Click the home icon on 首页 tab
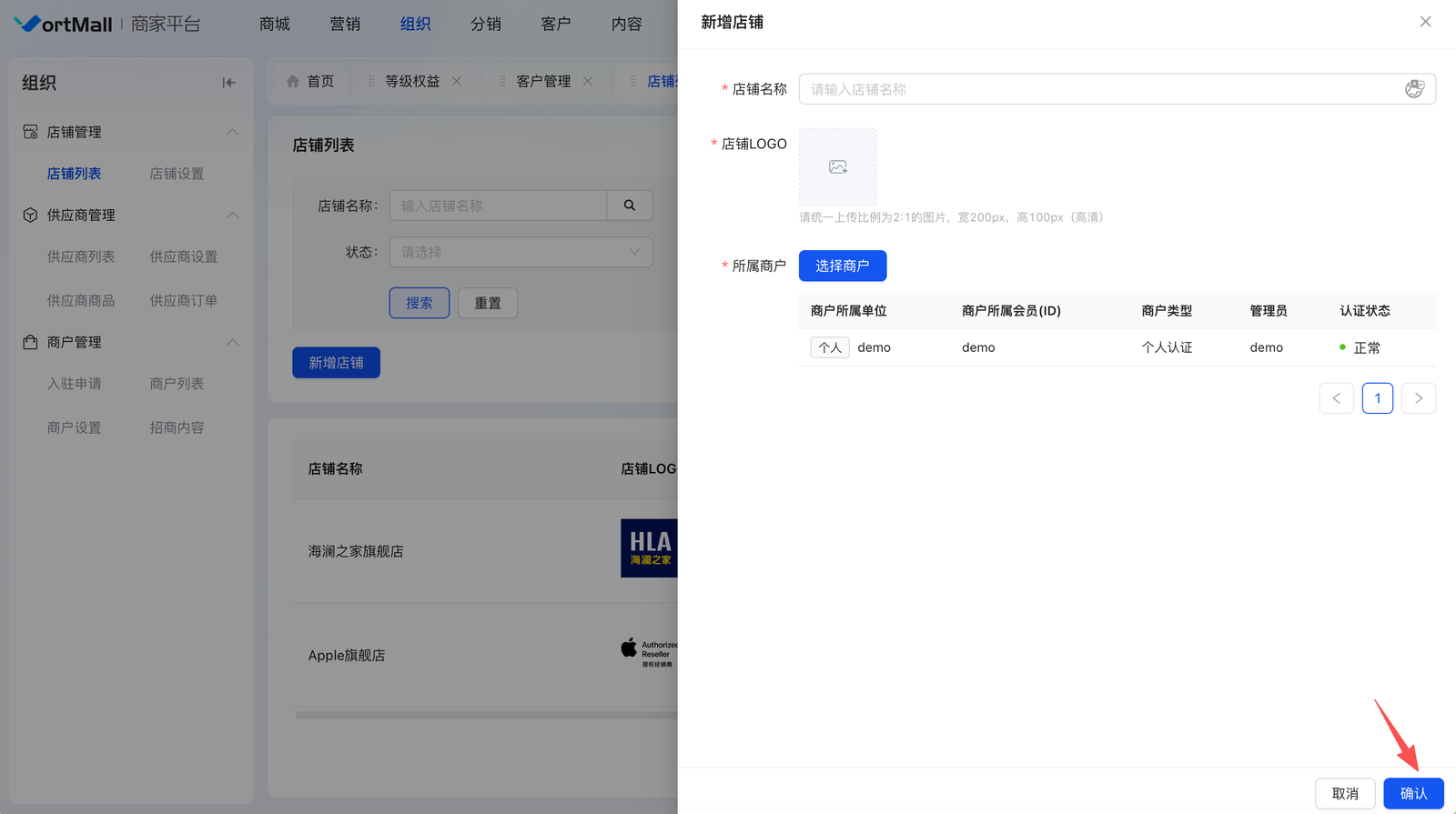This screenshot has height=814, width=1456. click(x=293, y=81)
